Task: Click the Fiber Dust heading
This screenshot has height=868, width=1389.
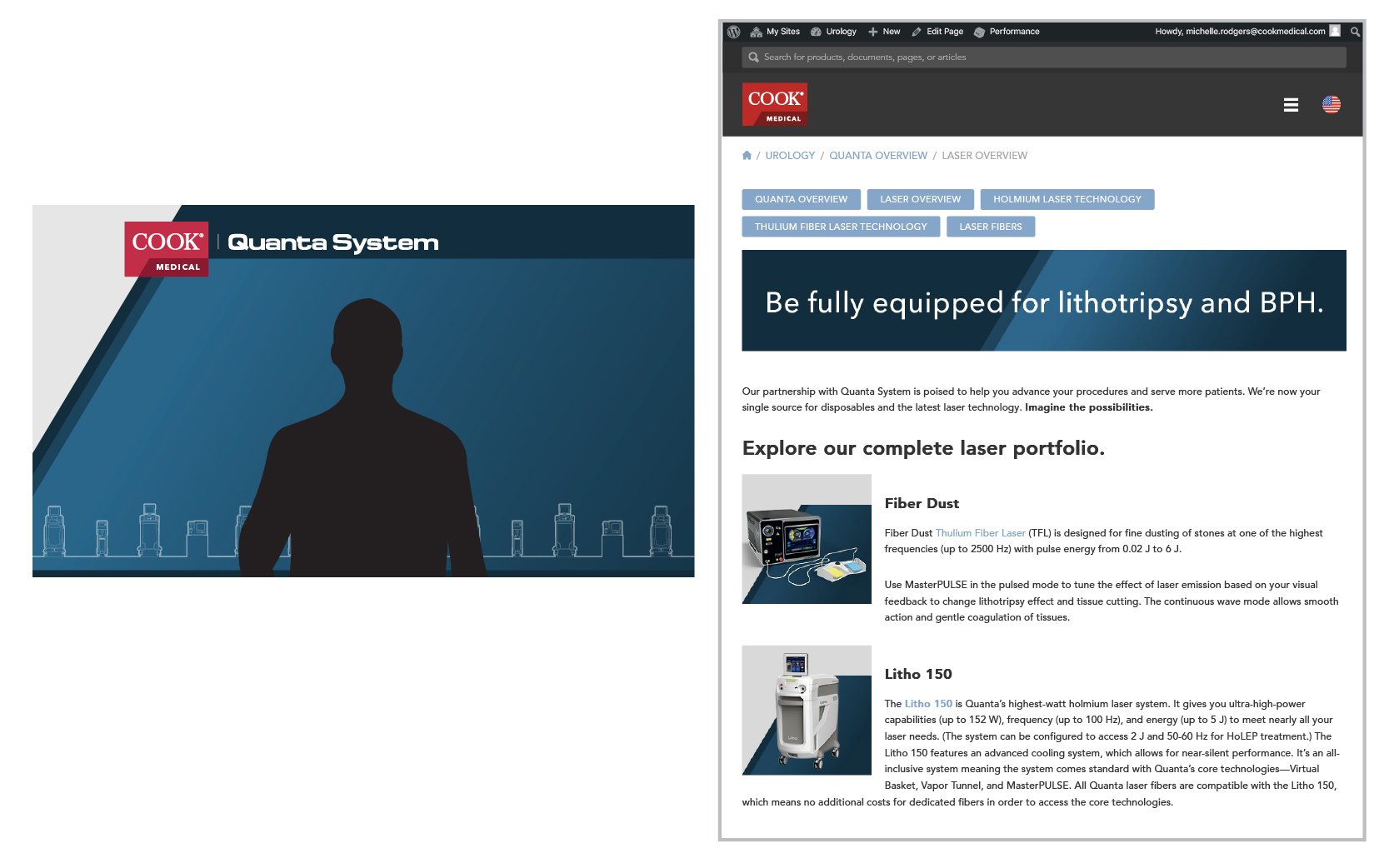Action: pyautogui.click(x=922, y=503)
